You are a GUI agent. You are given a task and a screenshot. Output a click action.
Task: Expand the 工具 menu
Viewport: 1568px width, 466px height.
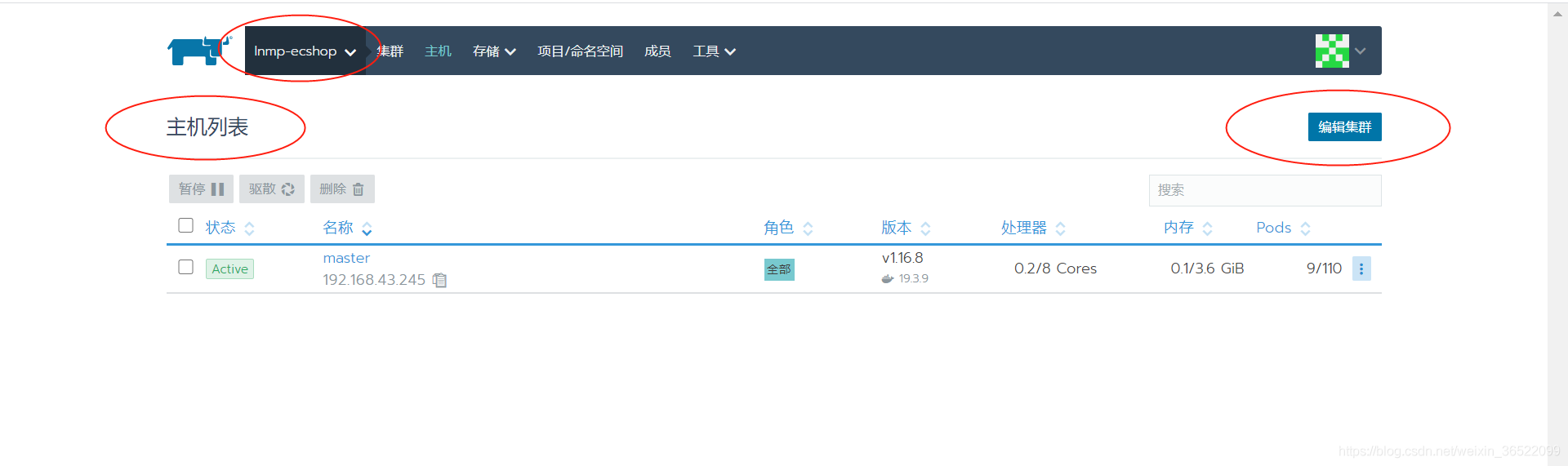[x=715, y=51]
